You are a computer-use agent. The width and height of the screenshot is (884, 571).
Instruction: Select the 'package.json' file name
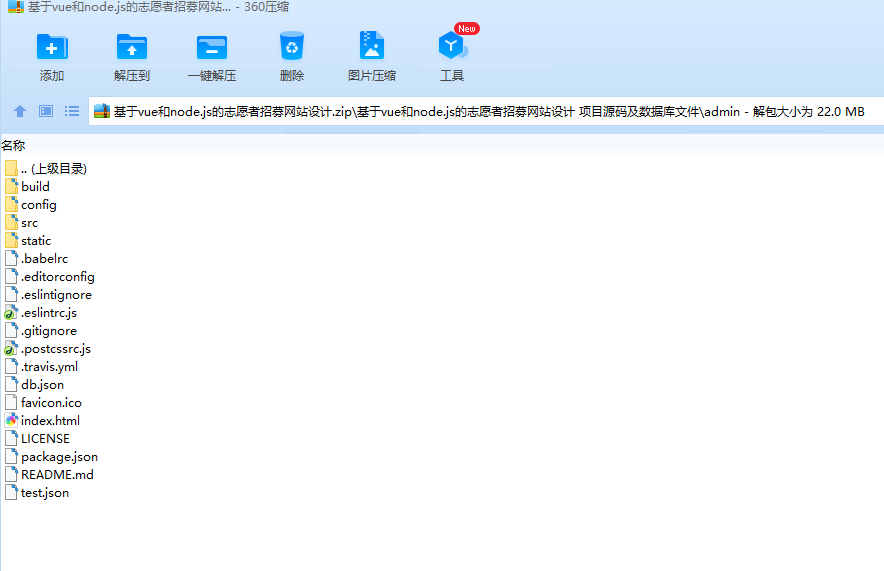click(x=59, y=457)
